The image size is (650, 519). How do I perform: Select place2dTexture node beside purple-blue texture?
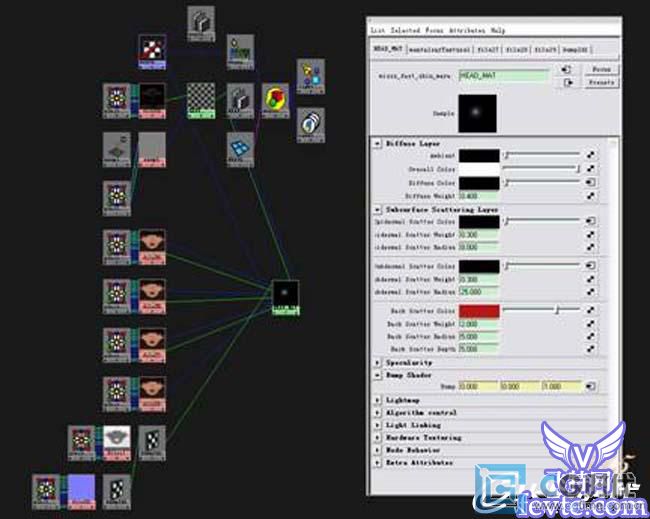coord(46,492)
